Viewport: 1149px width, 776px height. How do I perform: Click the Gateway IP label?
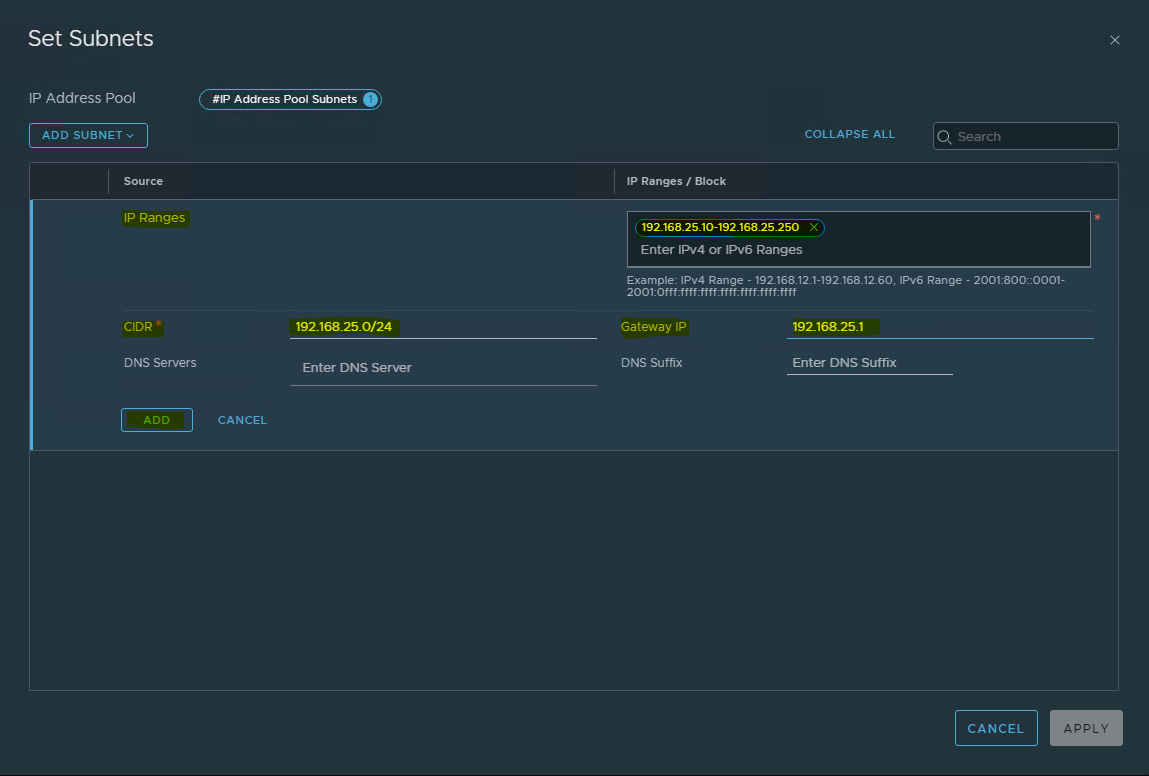[654, 327]
